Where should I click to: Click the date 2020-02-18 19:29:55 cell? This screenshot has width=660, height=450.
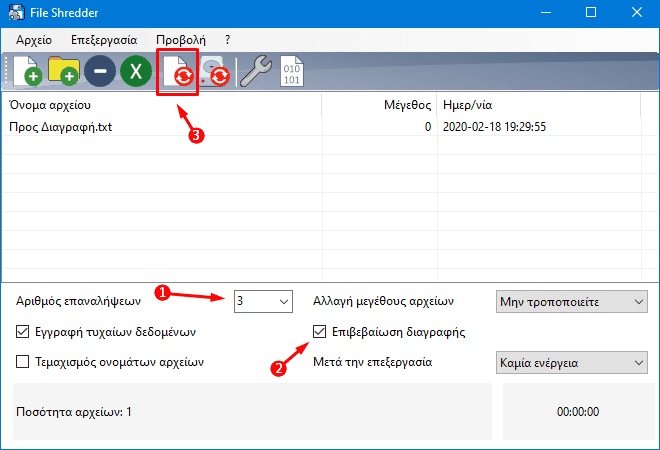click(x=494, y=127)
